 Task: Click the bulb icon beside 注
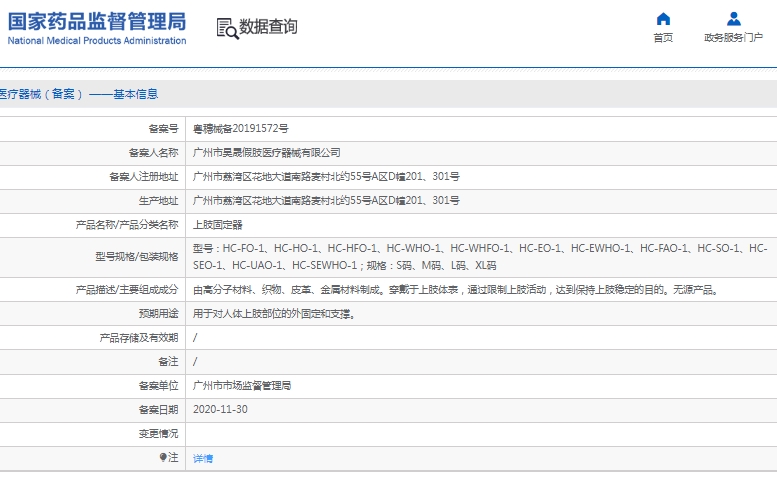pos(163,457)
